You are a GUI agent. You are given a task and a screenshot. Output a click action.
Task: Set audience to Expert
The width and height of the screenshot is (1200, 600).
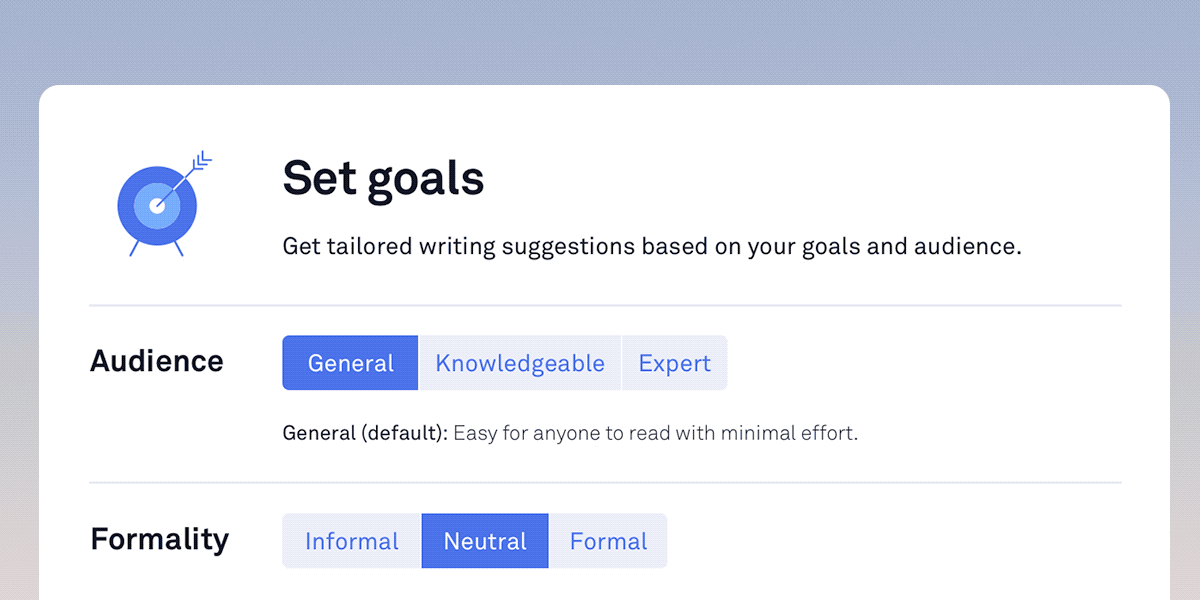[675, 363]
